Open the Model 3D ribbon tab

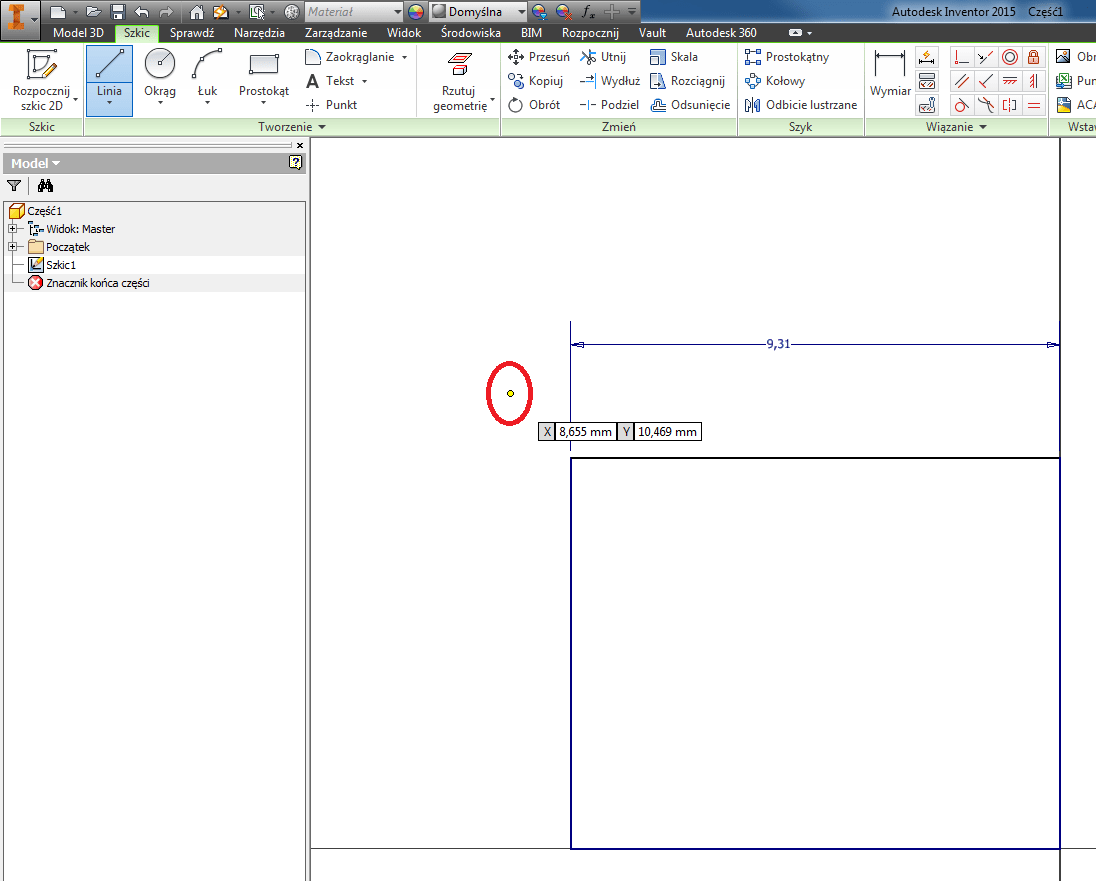coord(78,33)
